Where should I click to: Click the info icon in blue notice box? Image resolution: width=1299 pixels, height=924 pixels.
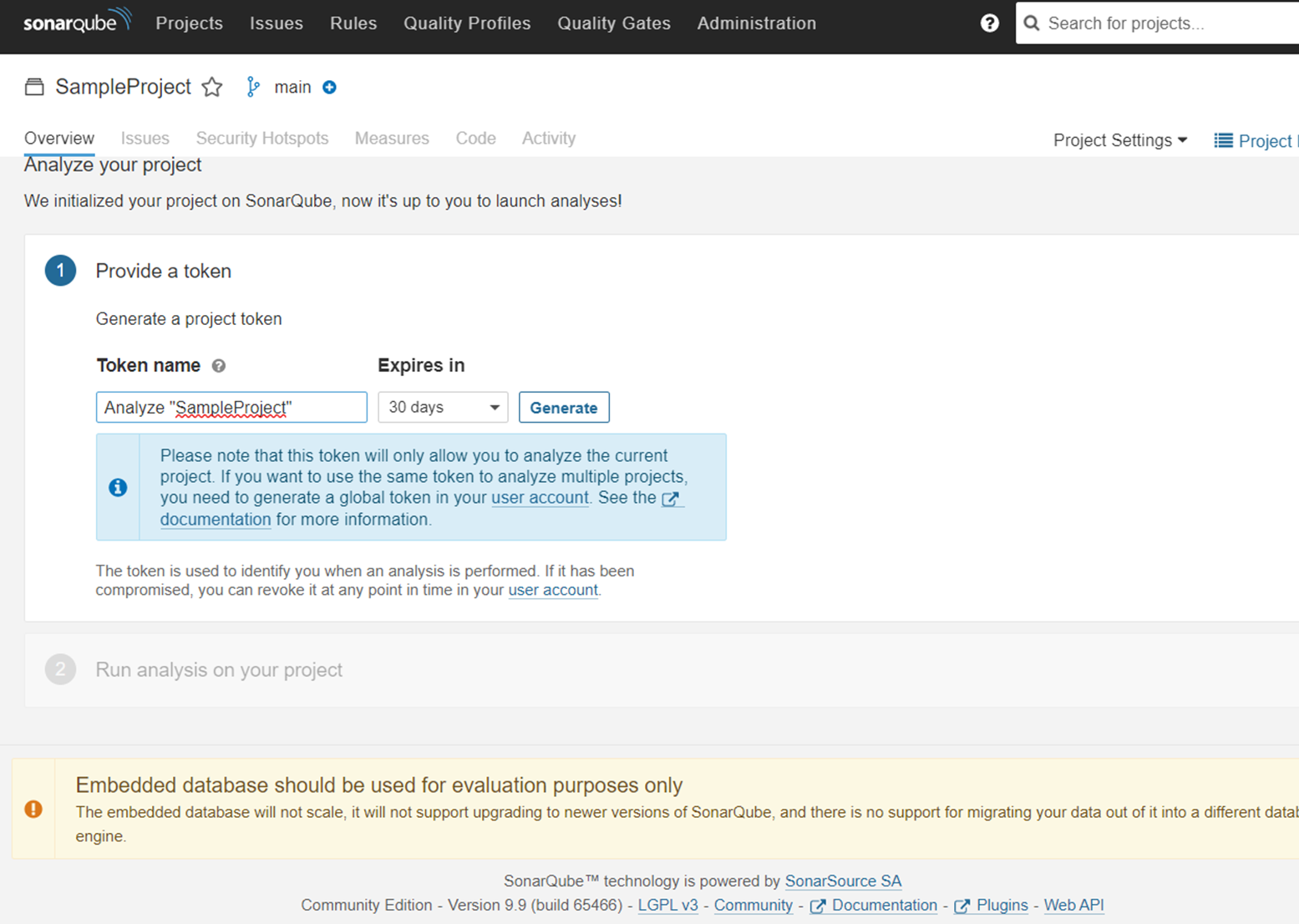click(x=117, y=487)
